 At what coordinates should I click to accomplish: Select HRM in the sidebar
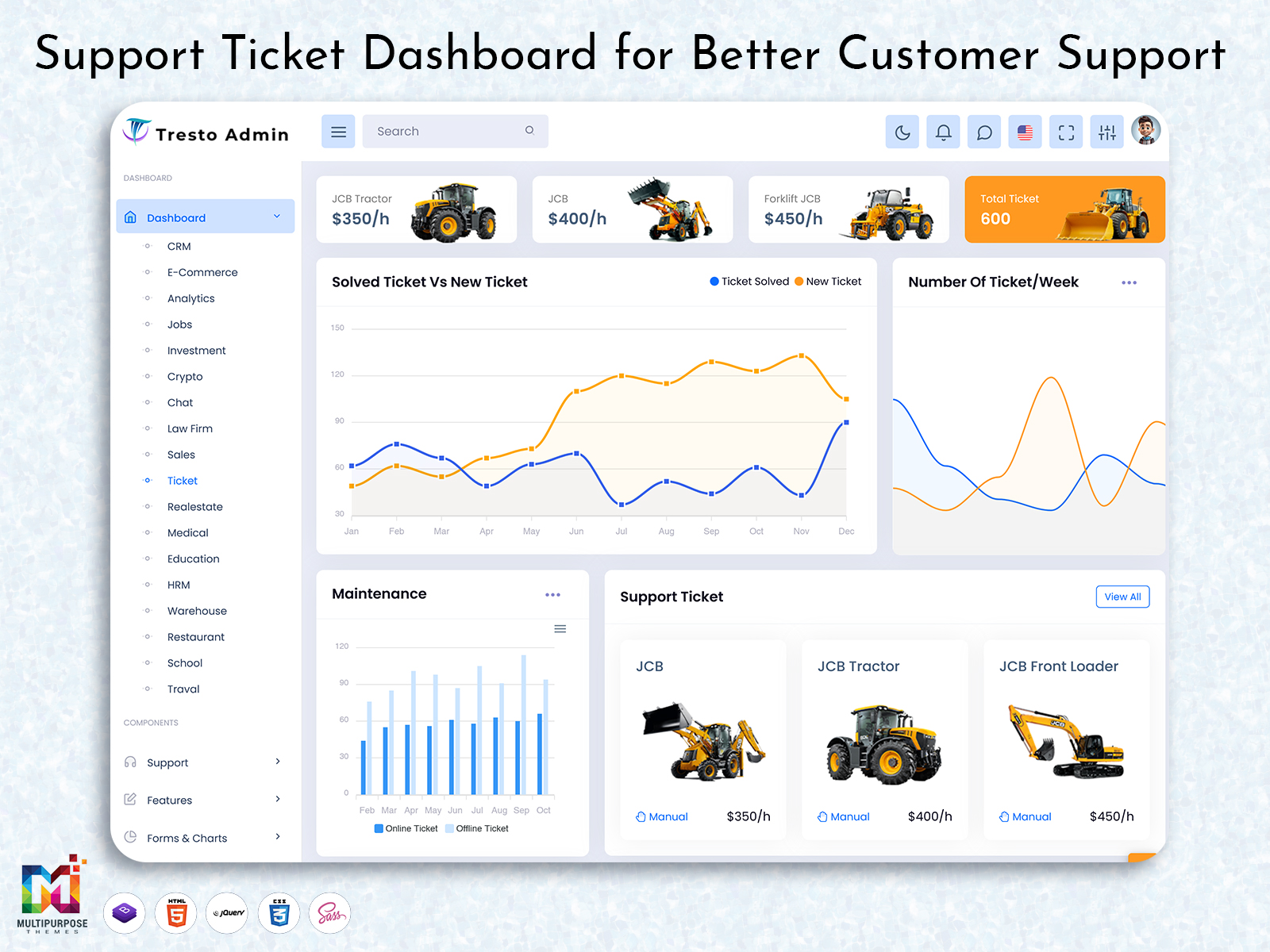point(179,585)
